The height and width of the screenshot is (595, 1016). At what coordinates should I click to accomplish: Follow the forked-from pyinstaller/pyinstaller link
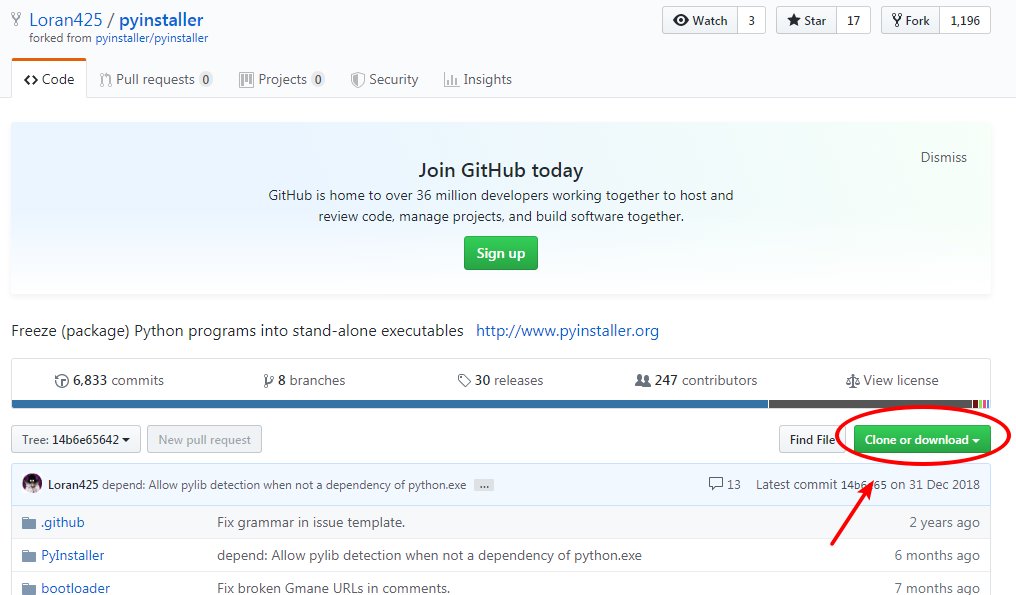[152, 38]
